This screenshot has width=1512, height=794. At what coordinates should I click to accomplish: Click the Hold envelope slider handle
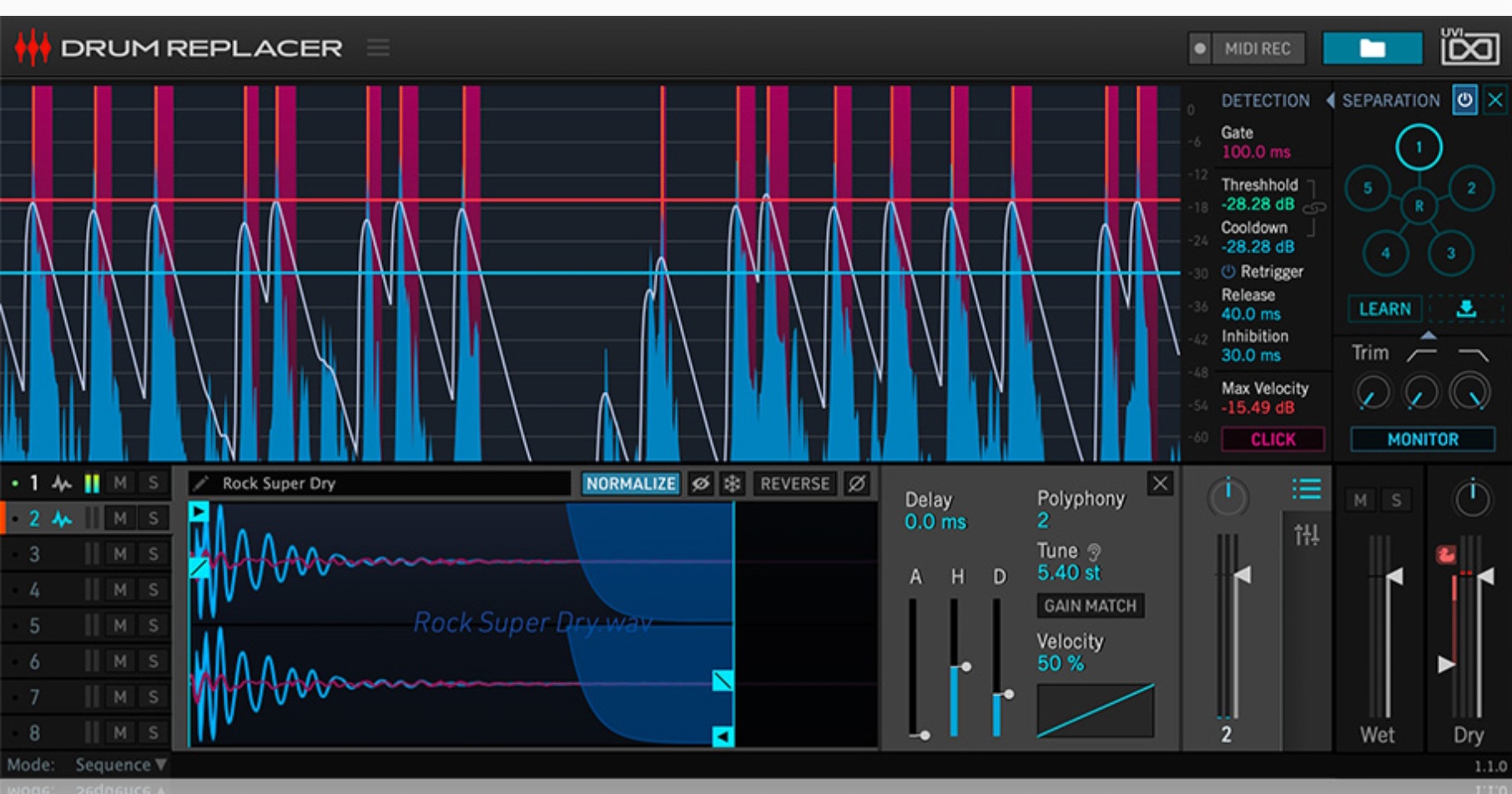coord(965,666)
